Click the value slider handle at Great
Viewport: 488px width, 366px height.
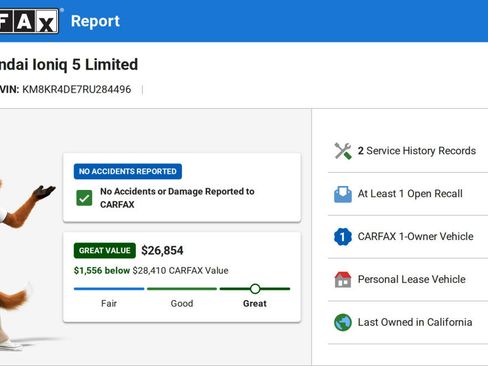[255, 289]
